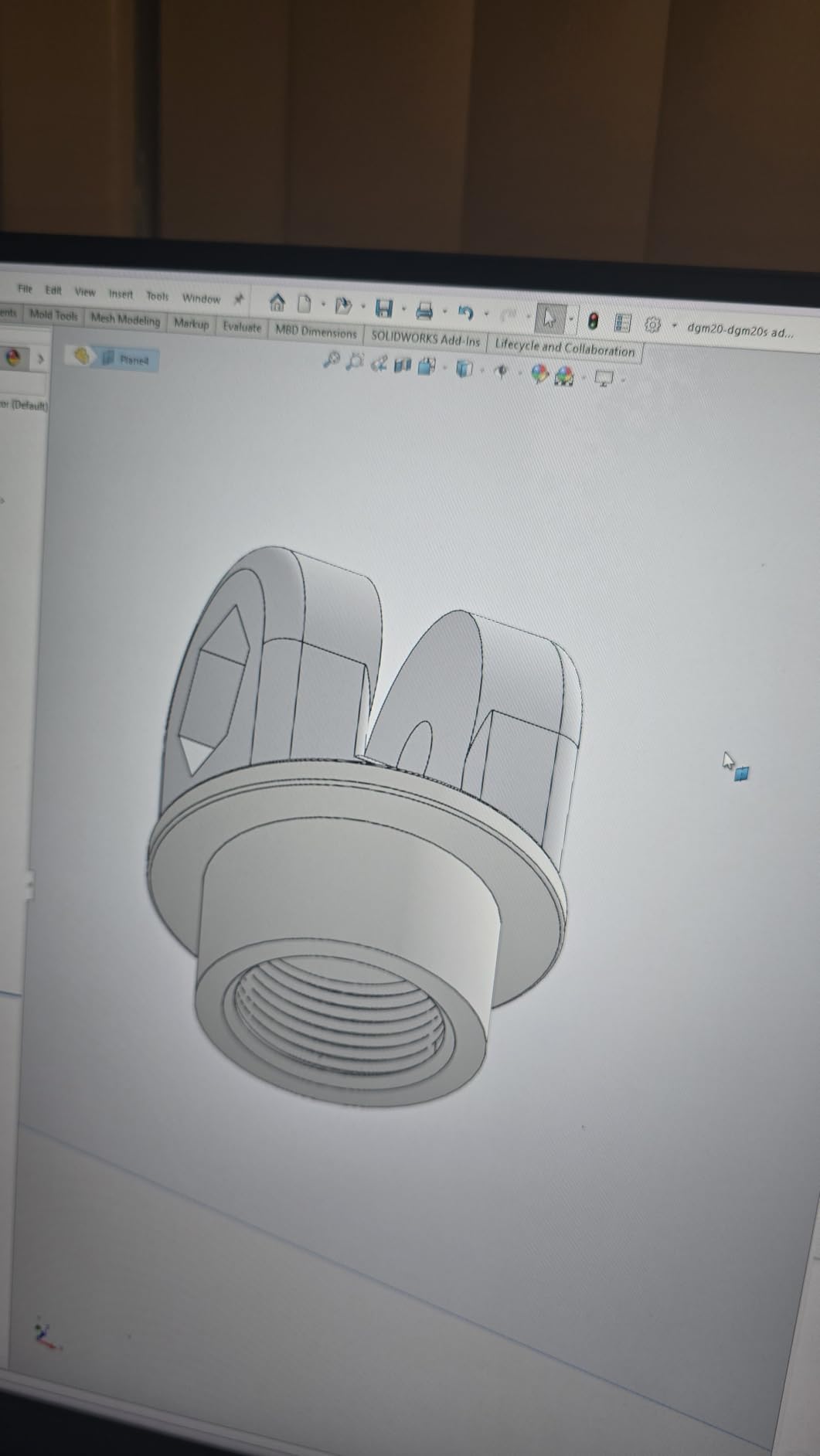
Task: Open the Options gear icon
Action: (653, 325)
